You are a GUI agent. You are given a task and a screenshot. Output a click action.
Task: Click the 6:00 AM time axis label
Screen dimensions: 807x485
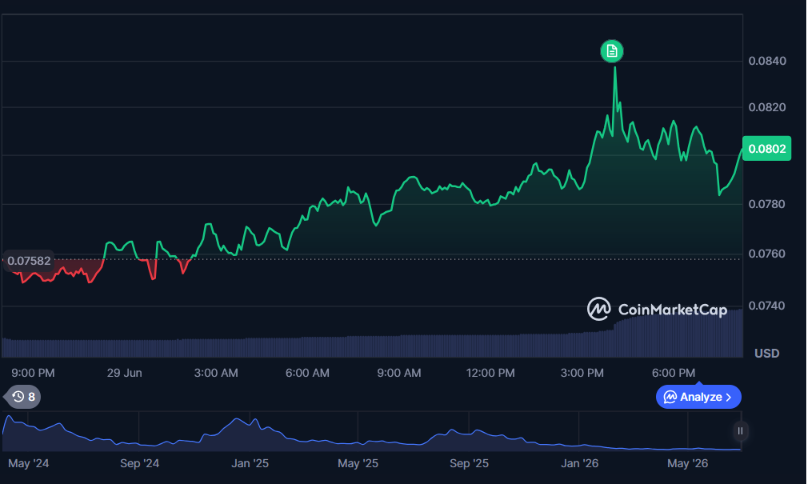(x=307, y=373)
